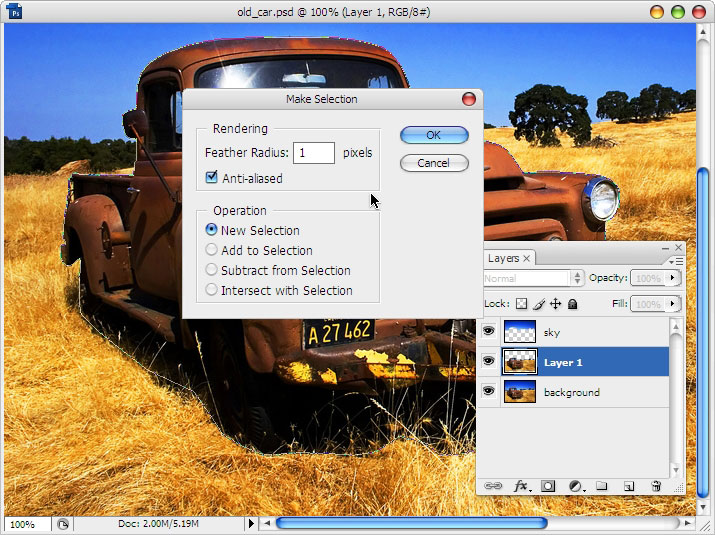715x535 pixels.
Task: Open the layer style fx menu
Action: click(521, 486)
